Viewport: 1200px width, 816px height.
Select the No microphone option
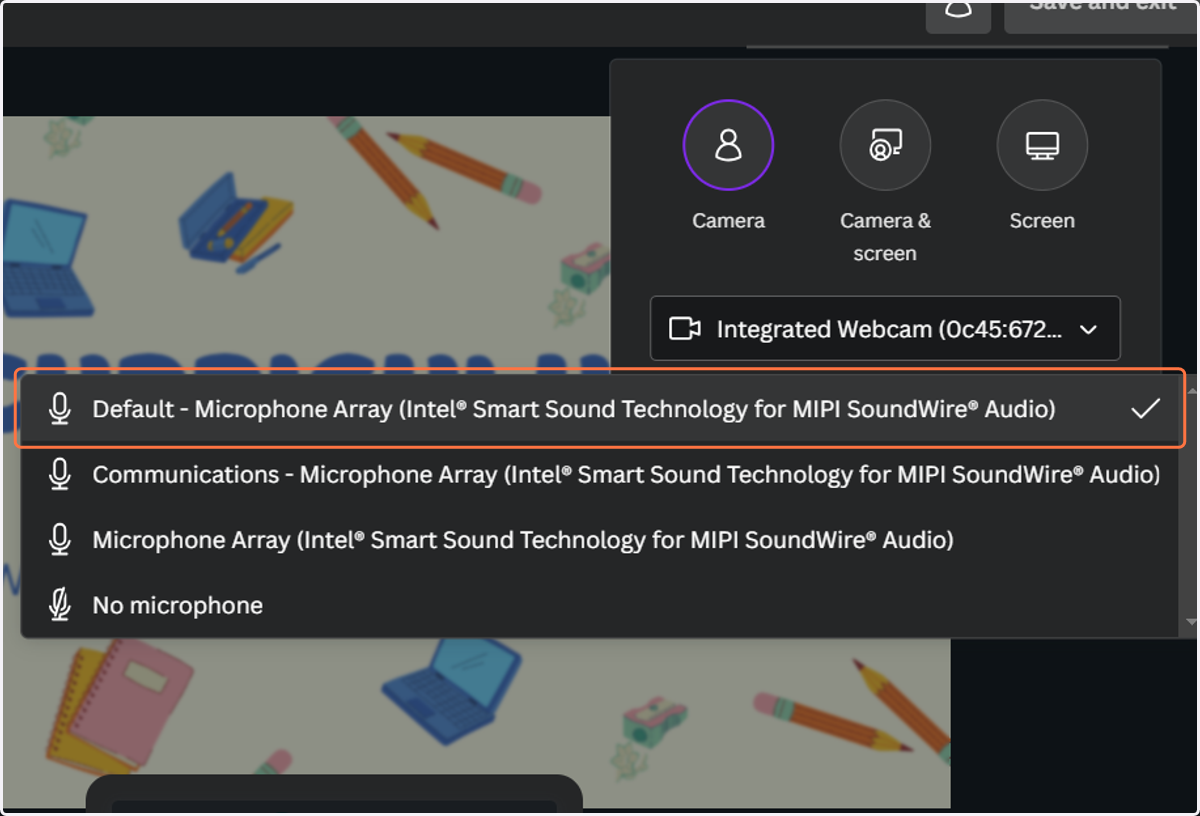pos(601,605)
